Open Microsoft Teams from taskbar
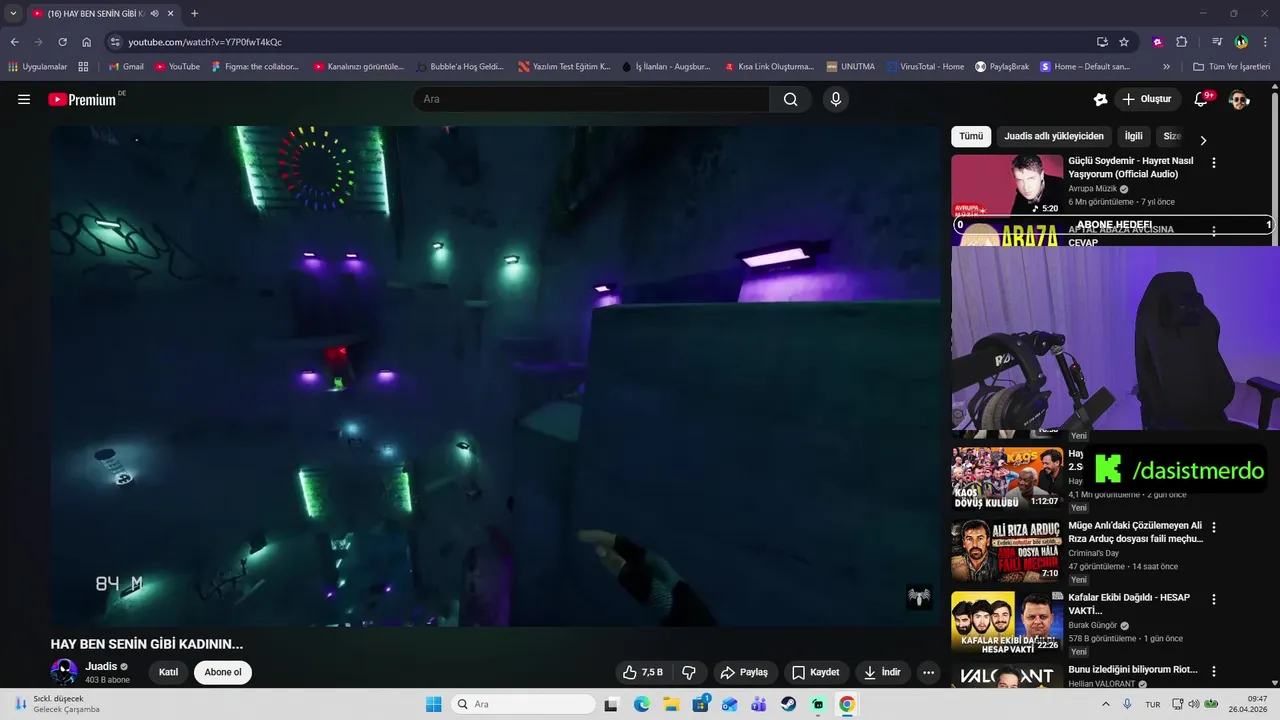Image resolution: width=1280 pixels, height=720 pixels. coord(759,704)
